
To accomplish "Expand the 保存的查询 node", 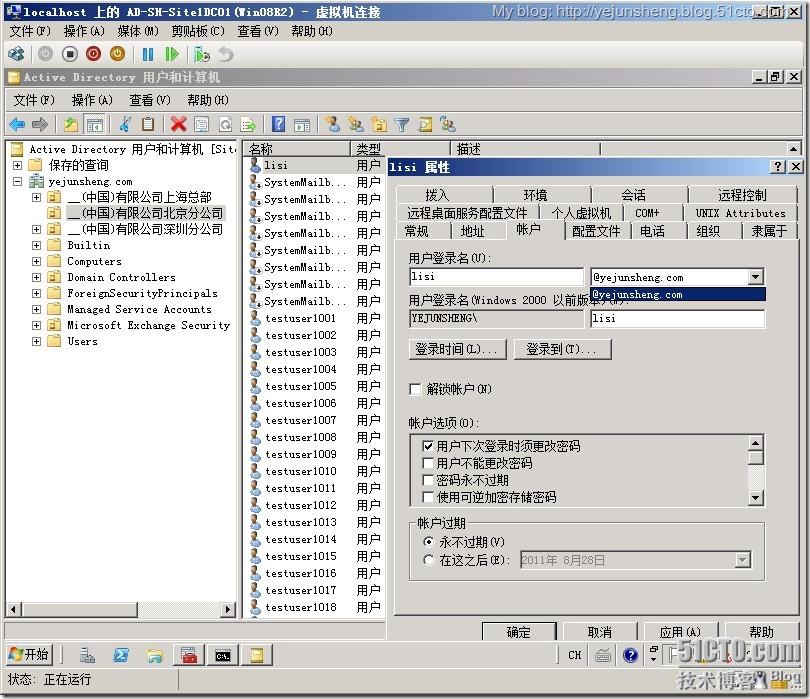I will (18, 165).
